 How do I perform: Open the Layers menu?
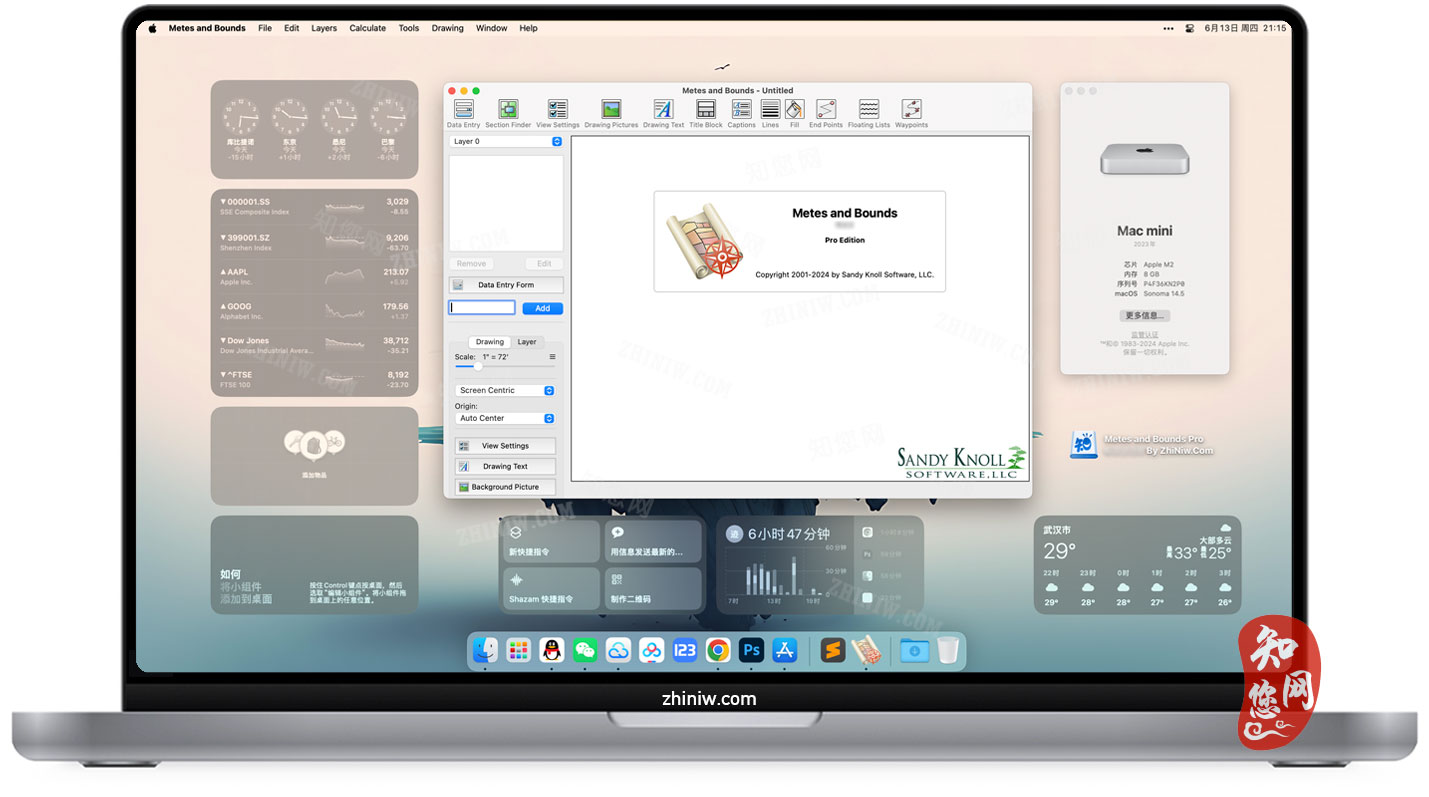point(324,28)
